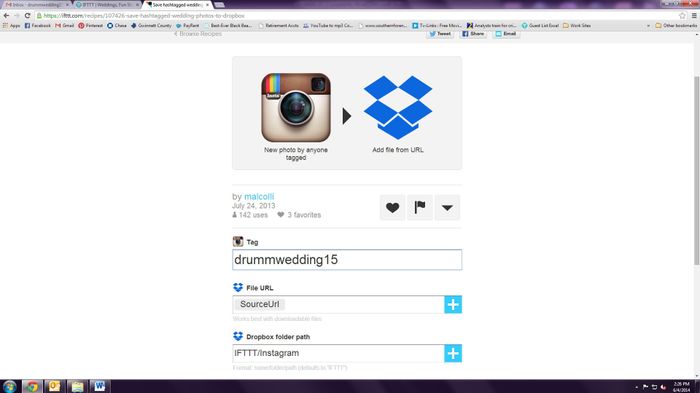Select the Save hashtagged wedding tab
Viewport: 700px width, 393px height.
click(x=178, y=4)
